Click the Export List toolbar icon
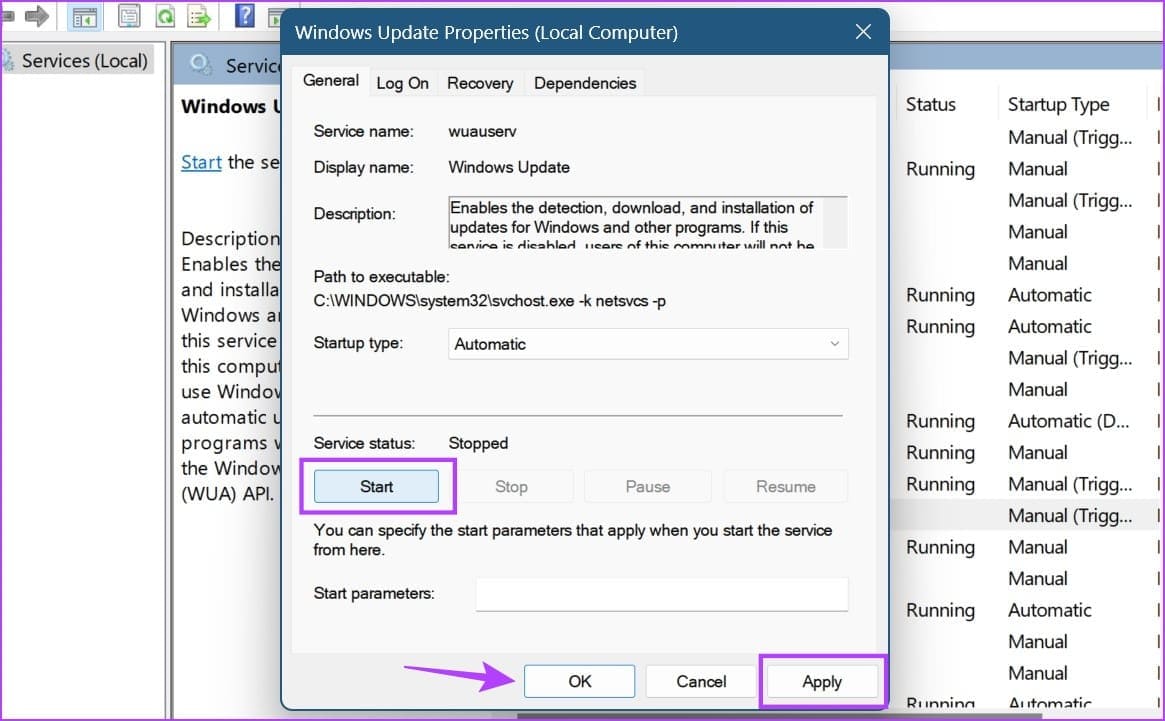The image size is (1165, 721). coord(198,16)
